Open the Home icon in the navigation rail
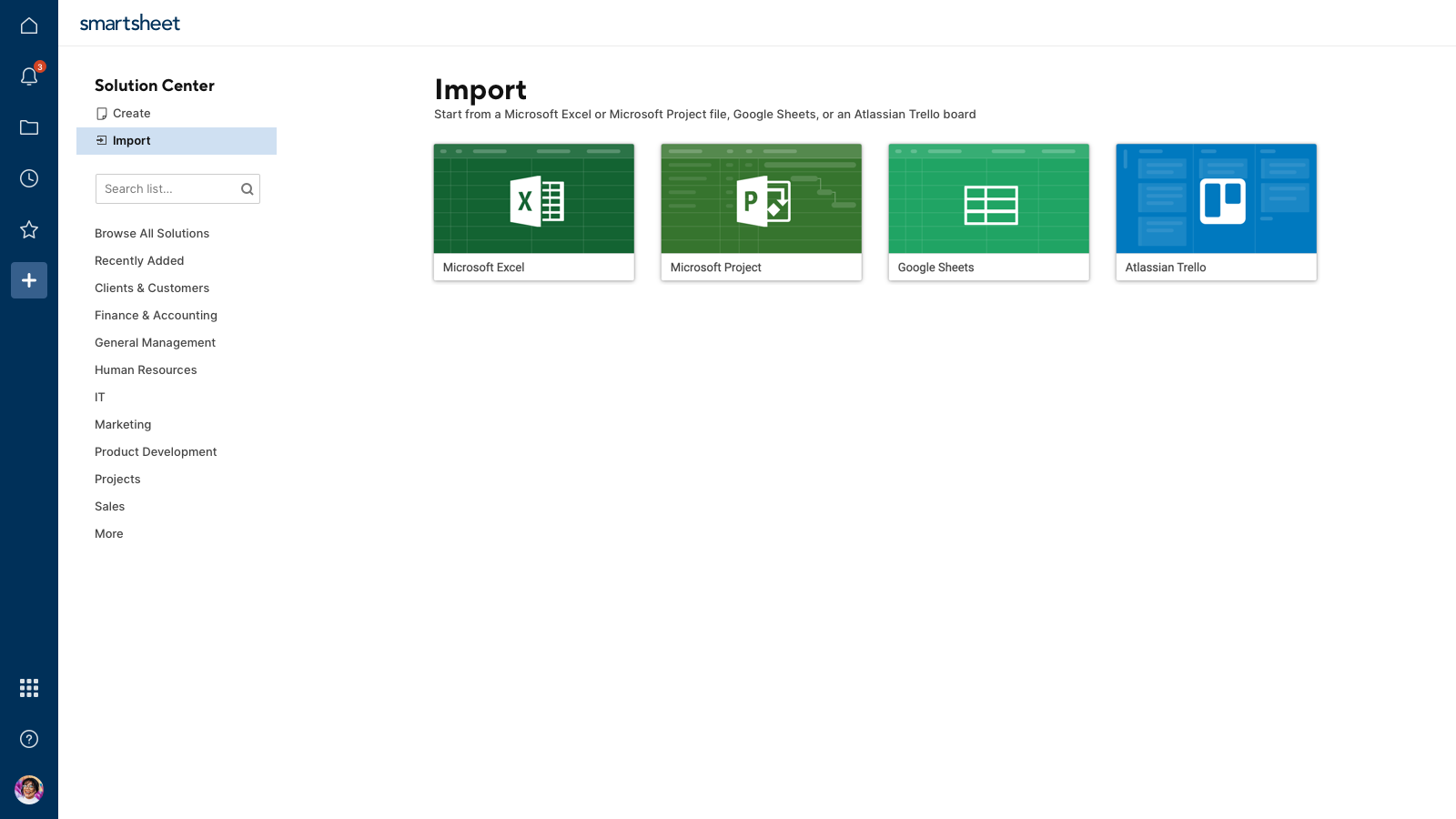The height and width of the screenshot is (819, 1456). [x=28, y=25]
